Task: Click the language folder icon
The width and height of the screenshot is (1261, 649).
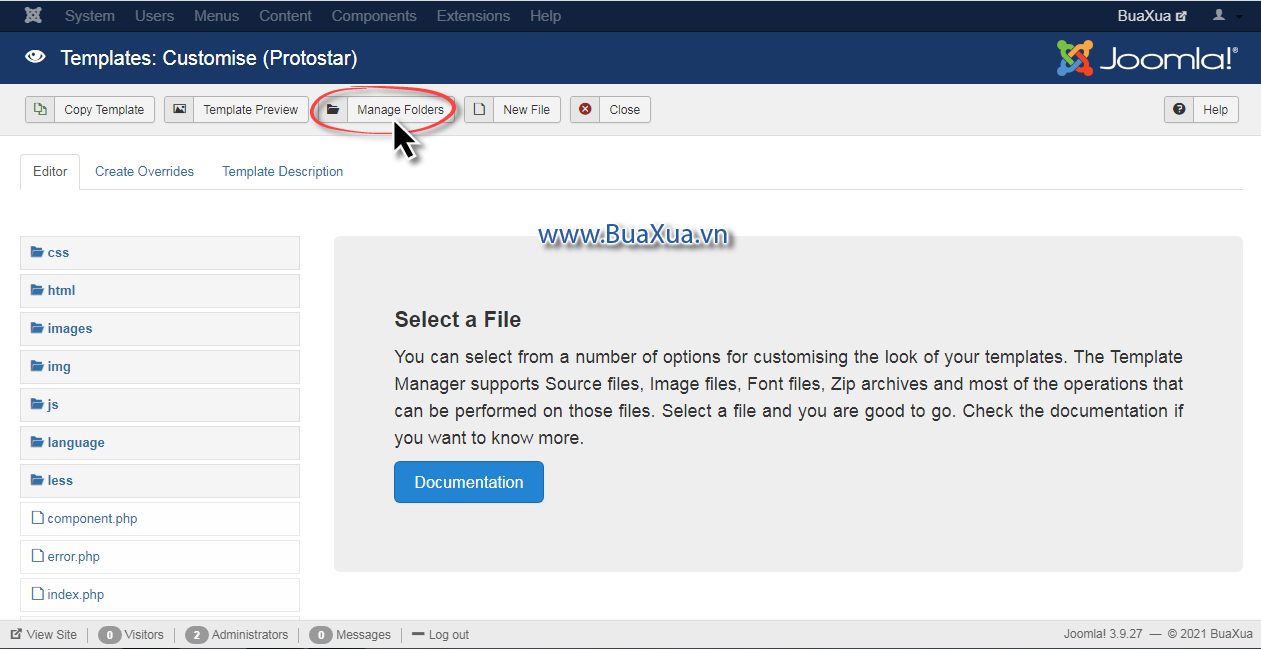Action: click(x=38, y=442)
